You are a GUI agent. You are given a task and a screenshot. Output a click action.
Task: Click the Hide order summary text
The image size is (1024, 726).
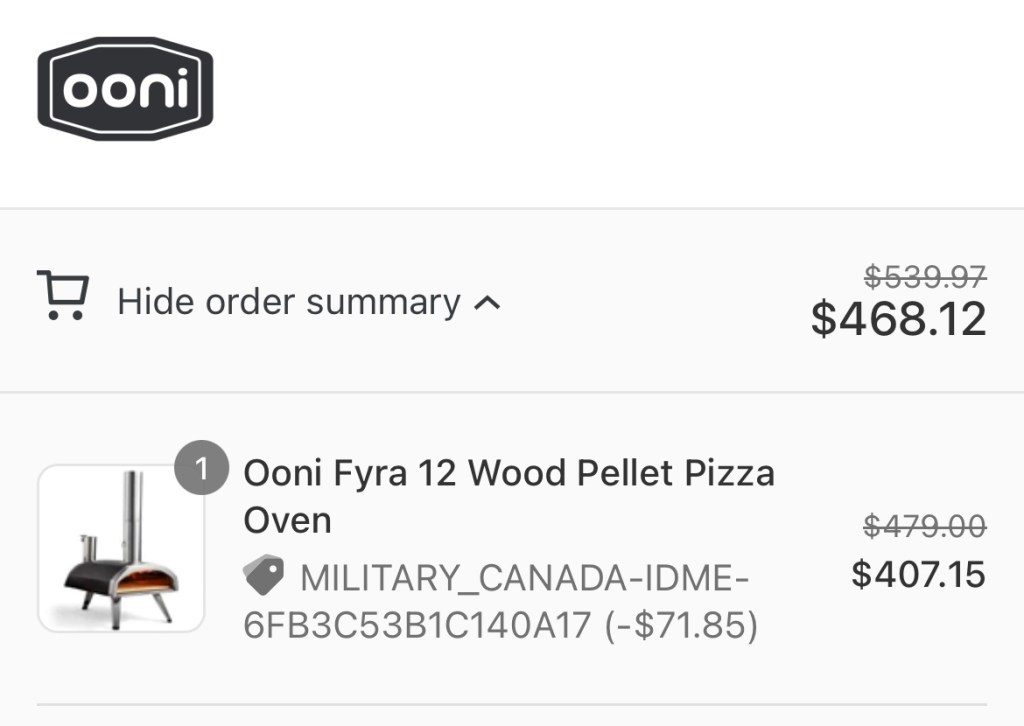(288, 302)
